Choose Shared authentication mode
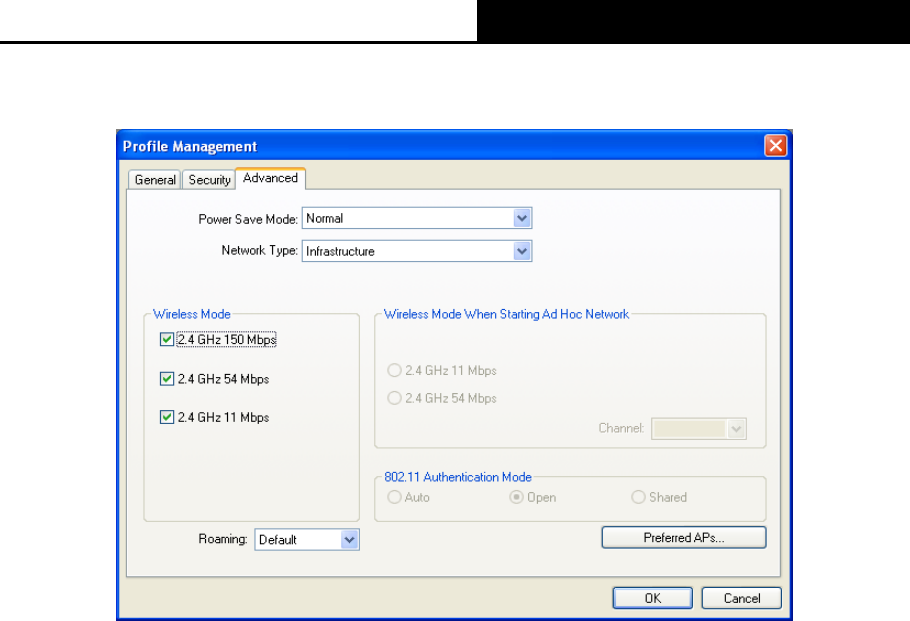The width and height of the screenshot is (910, 621). (638, 497)
